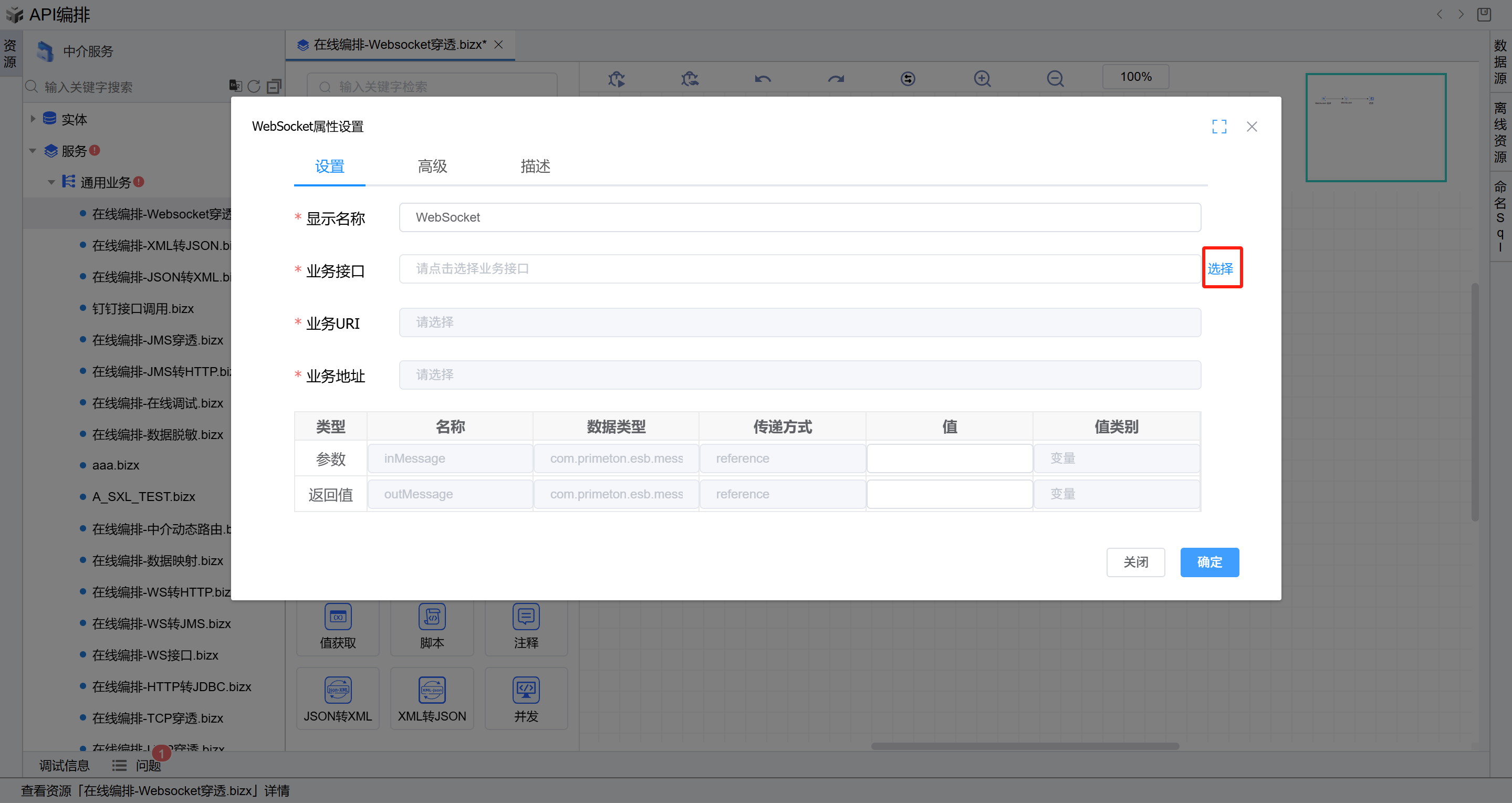Expand the 实体 tree node
This screenshot has height=803, width=1512.
33,119
